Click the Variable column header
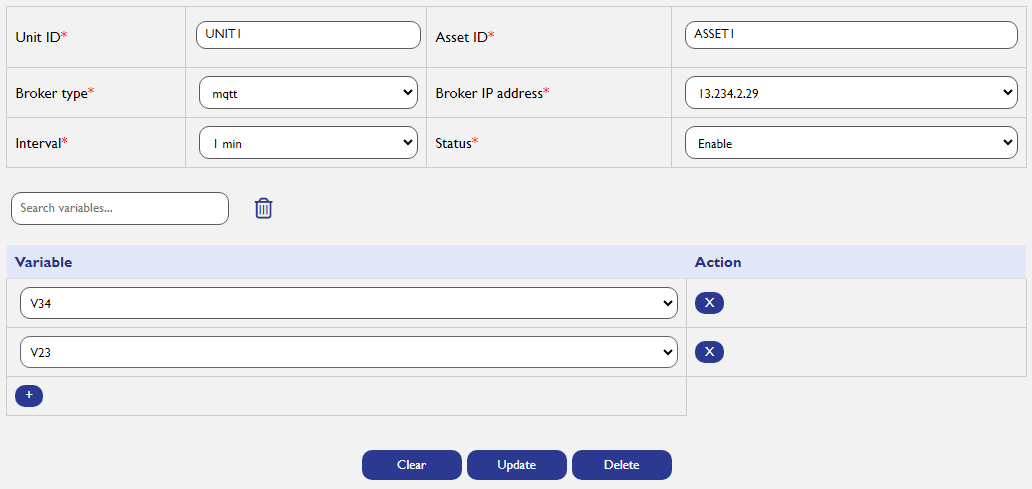 (x=43, y=262)
